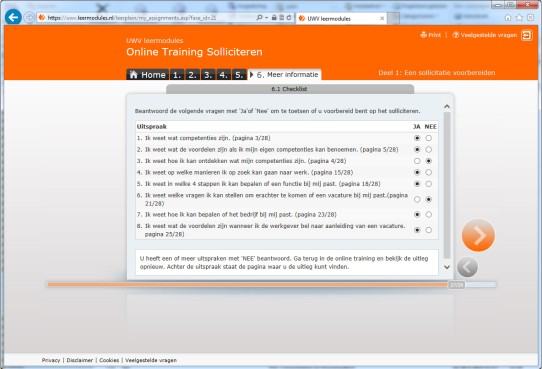Open the browser Tools gear icon
Viewport: 542px width, 369px height.
click(x=531, y=18)
